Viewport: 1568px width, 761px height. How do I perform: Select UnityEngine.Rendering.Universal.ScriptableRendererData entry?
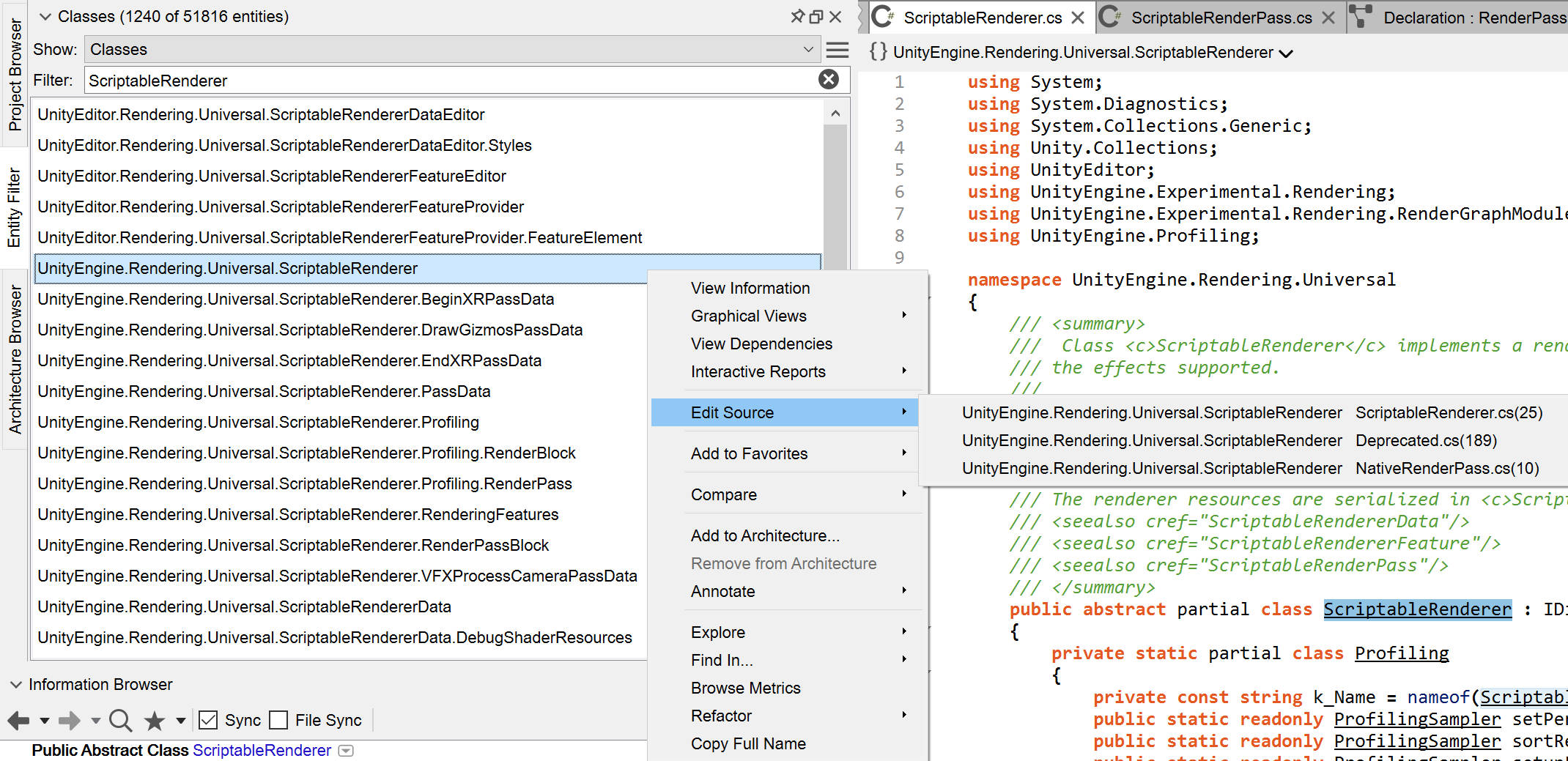tap(341, 606)
